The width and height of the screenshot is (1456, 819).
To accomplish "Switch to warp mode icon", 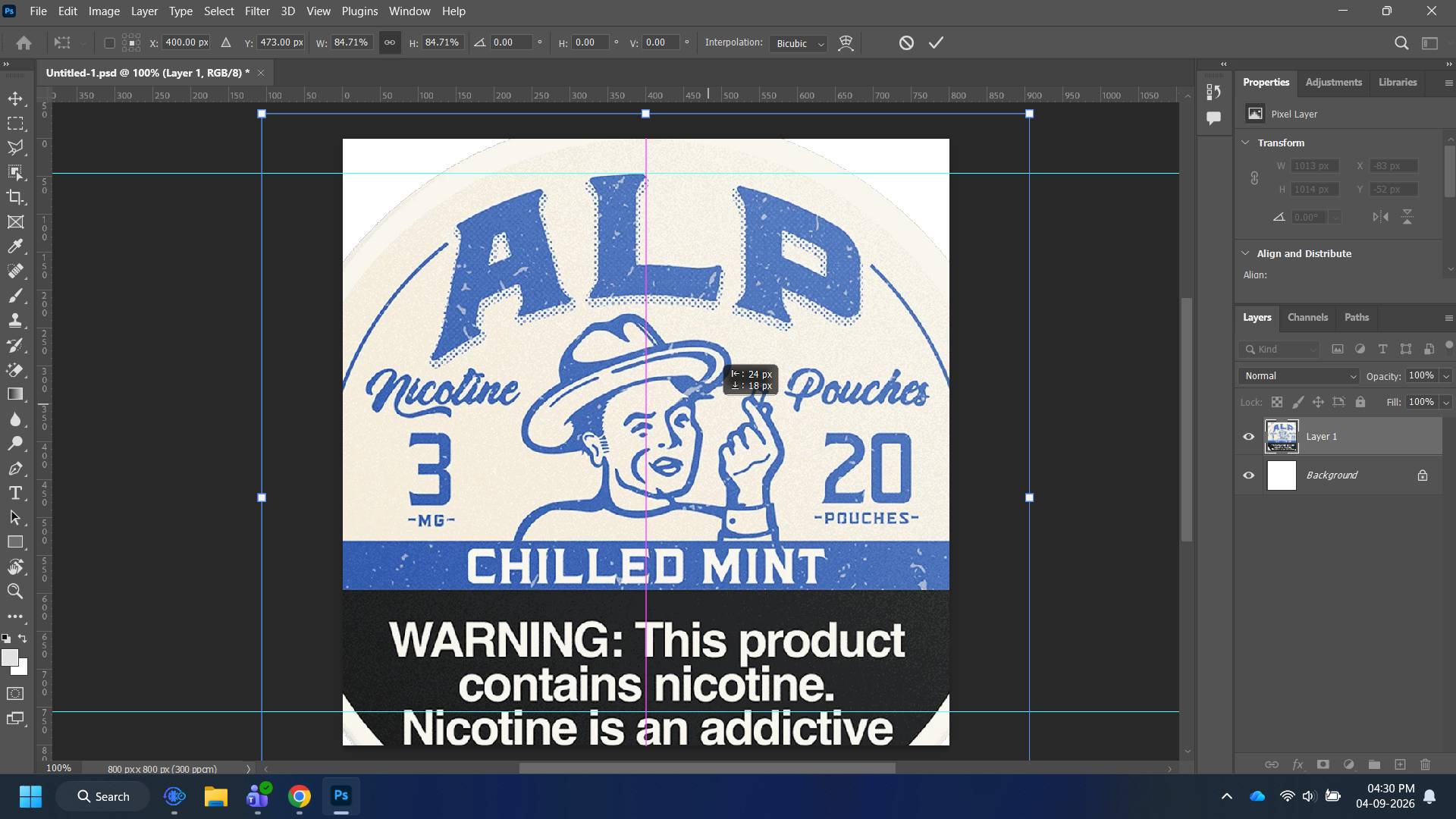I will (846, 43).
